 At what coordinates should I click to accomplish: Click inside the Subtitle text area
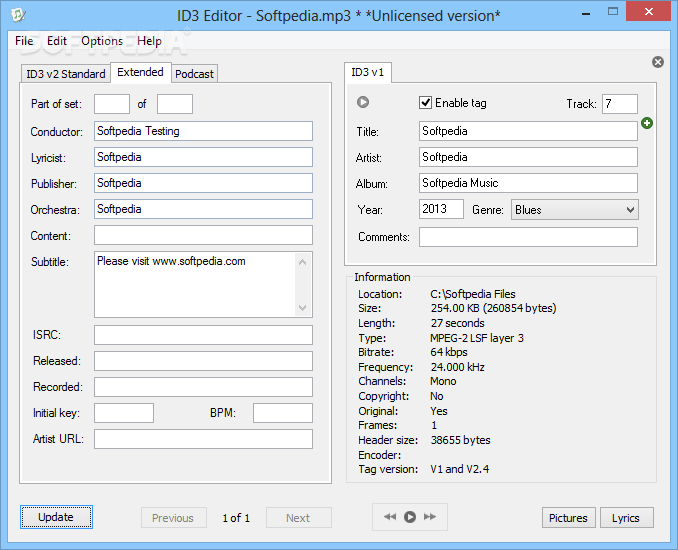coord(195,285)
